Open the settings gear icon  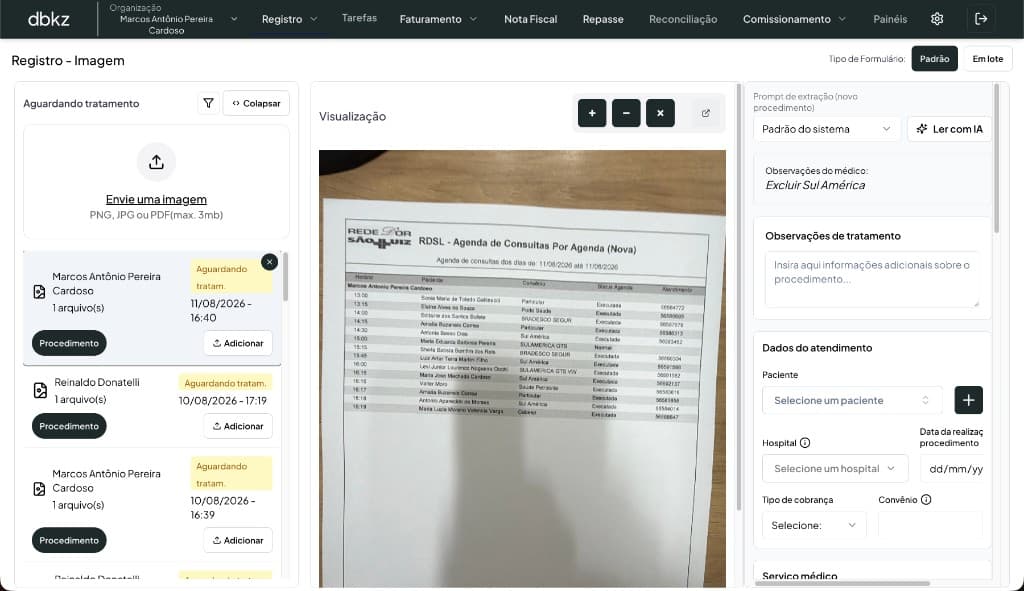936,19
